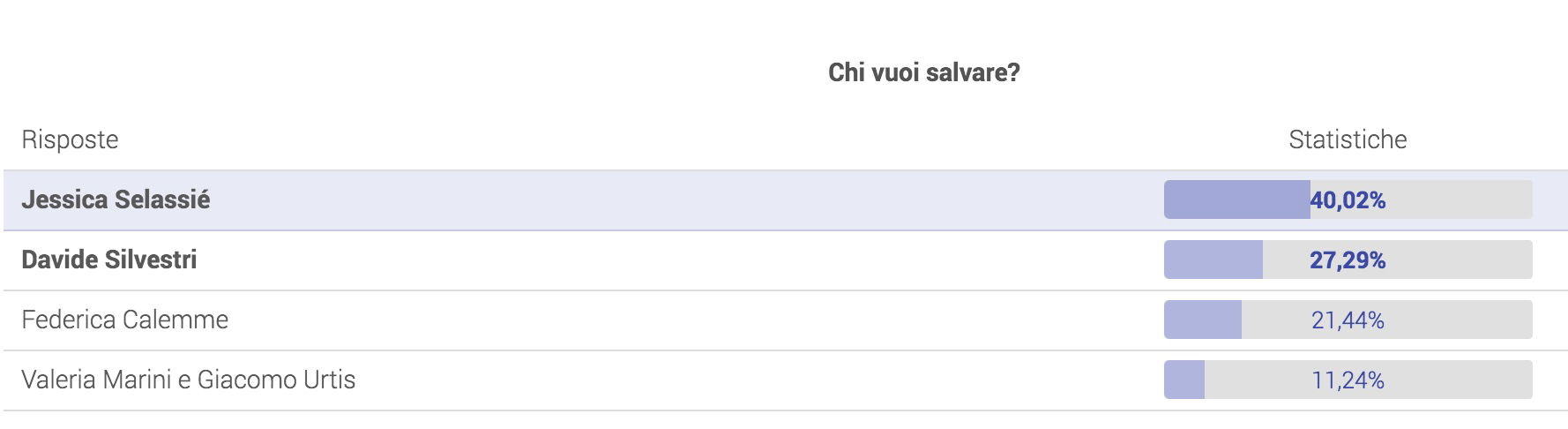Click the Davide Silvestri name

109,260
